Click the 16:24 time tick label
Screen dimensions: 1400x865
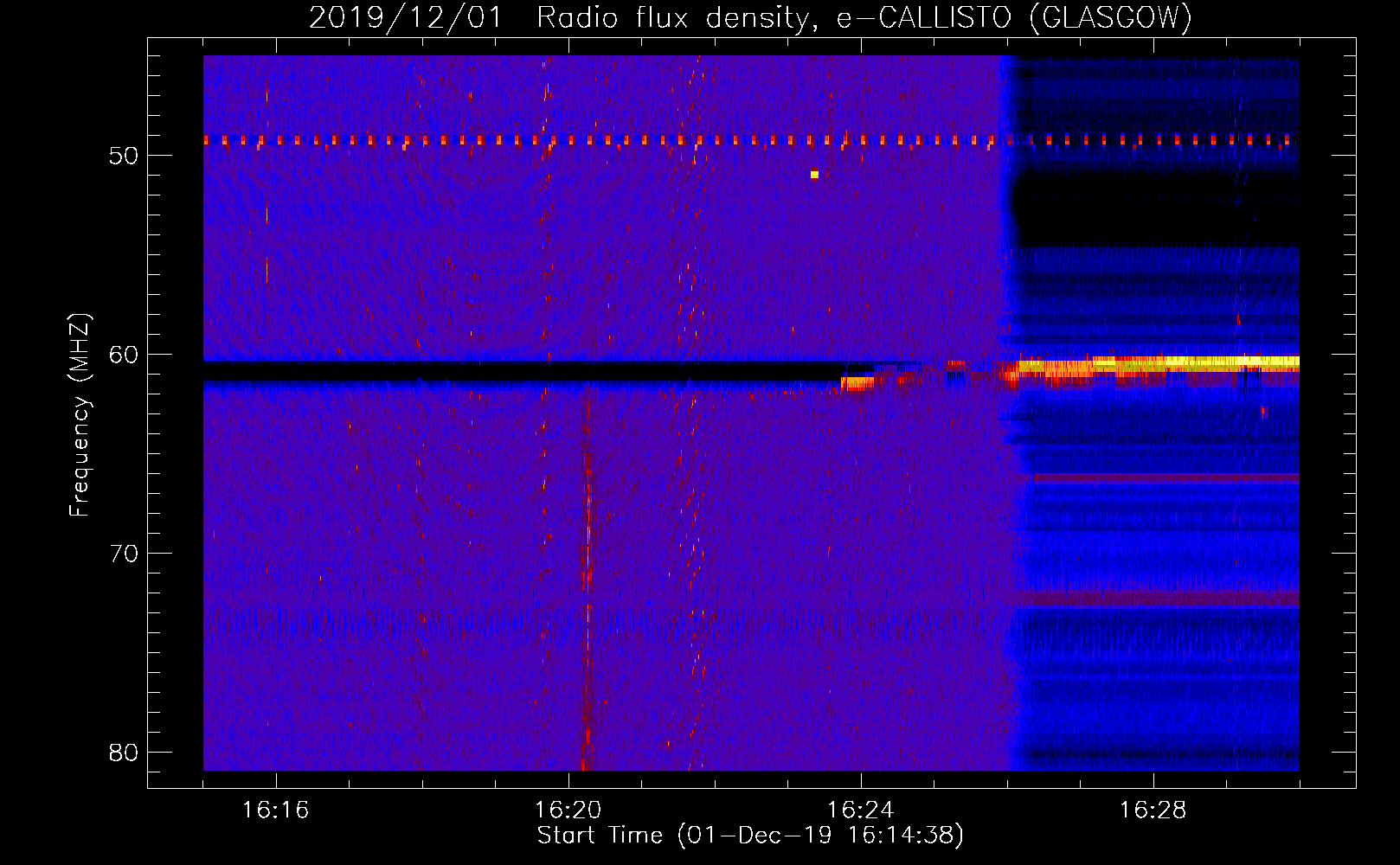[861, 811]
